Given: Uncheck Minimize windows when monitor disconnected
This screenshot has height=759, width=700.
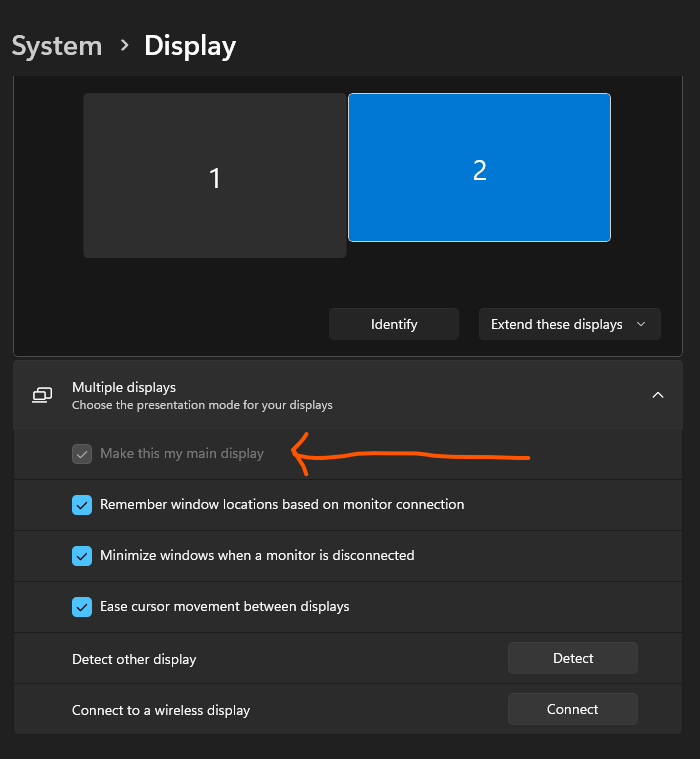Looking at the screenshot, I should pos(82,556).
